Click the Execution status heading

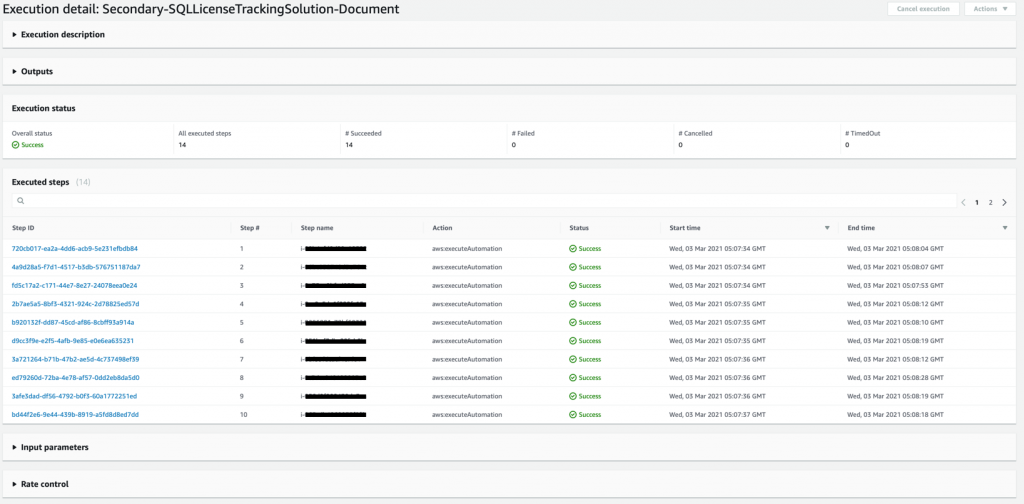coord(43,108)
